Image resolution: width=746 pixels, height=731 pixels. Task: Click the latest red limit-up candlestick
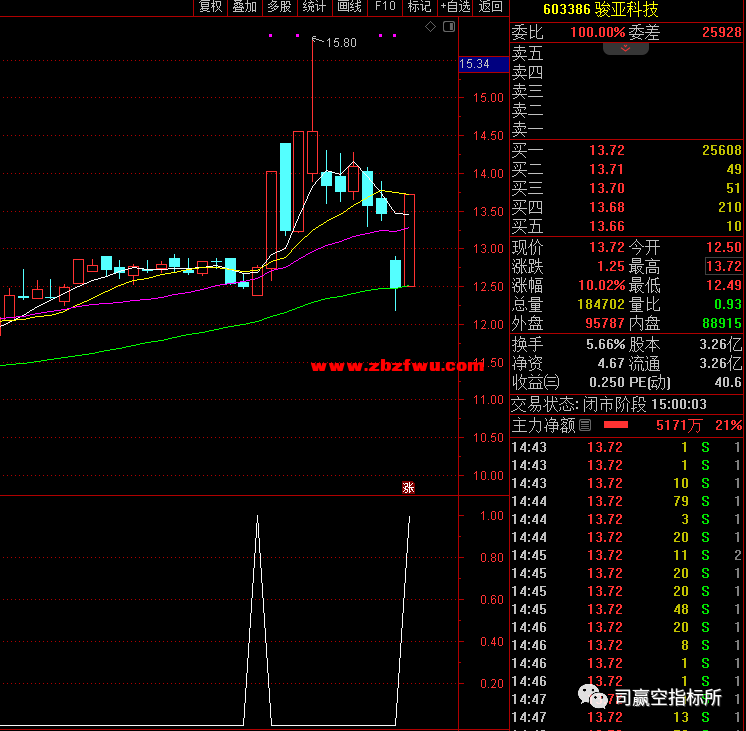(409, 240)
